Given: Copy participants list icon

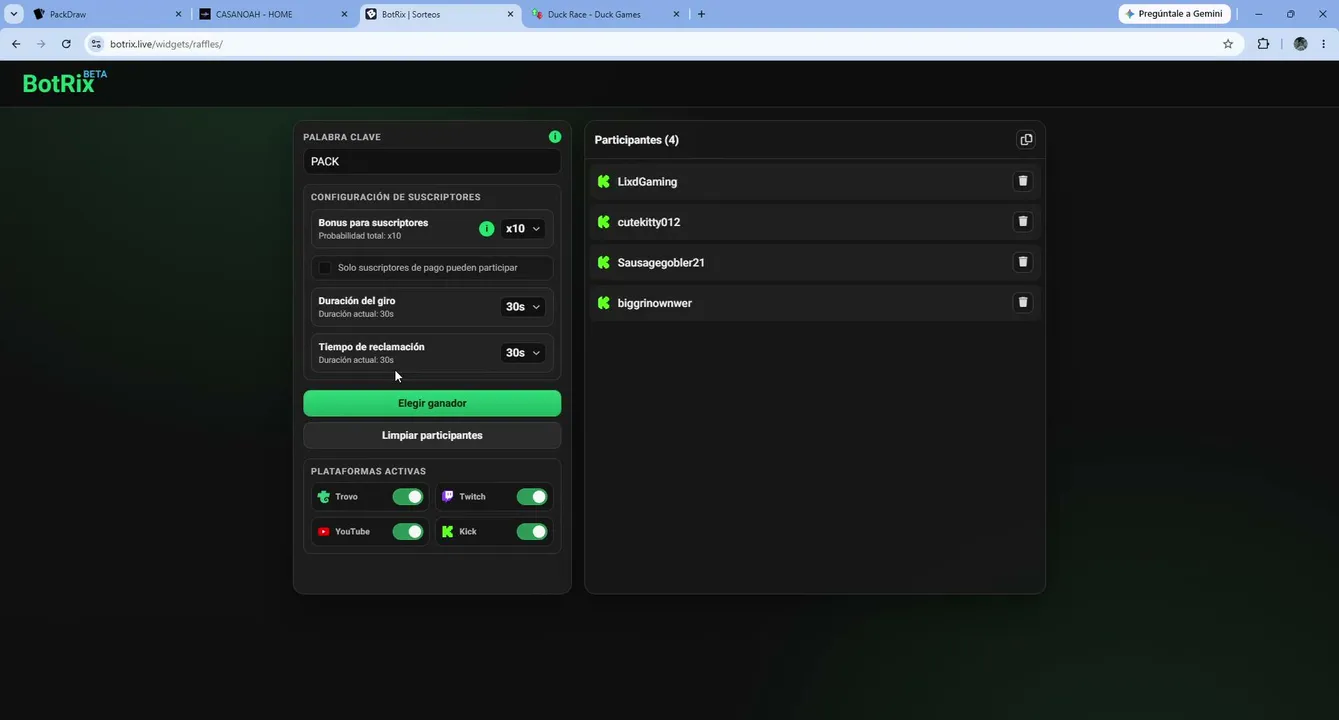Looking at the screenshot, I should (1025, 140).
